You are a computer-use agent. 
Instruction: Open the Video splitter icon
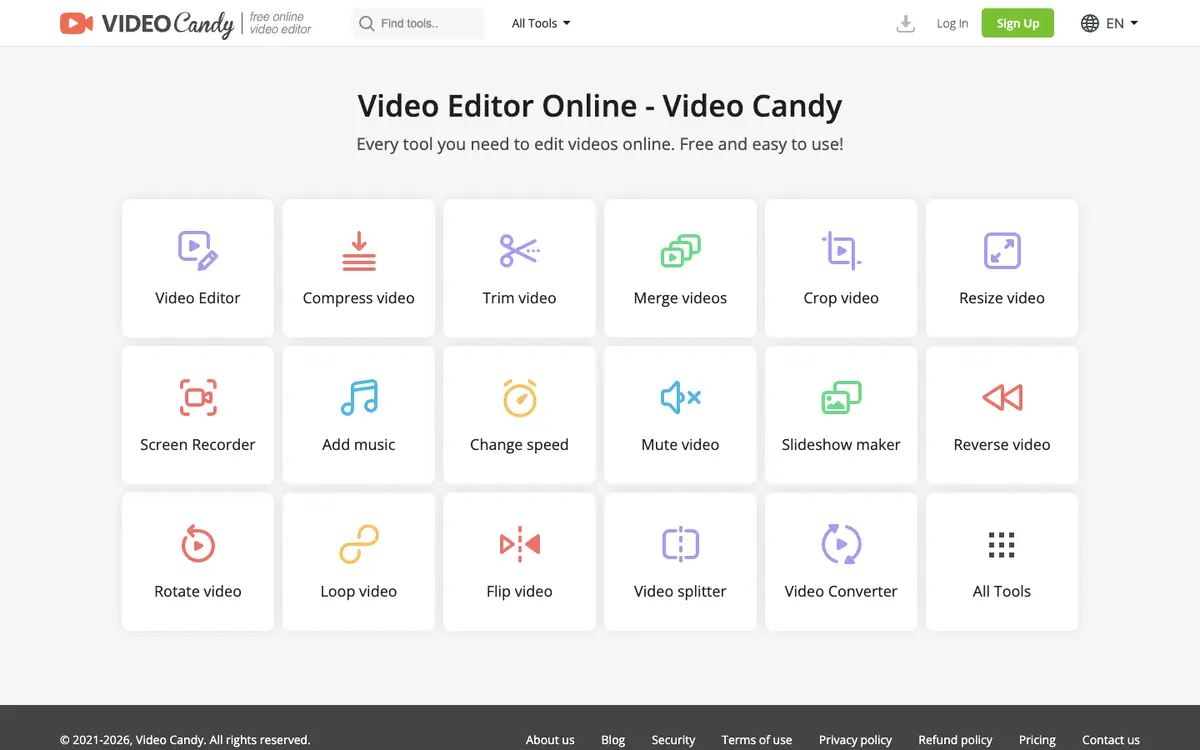tap(681, 544)
